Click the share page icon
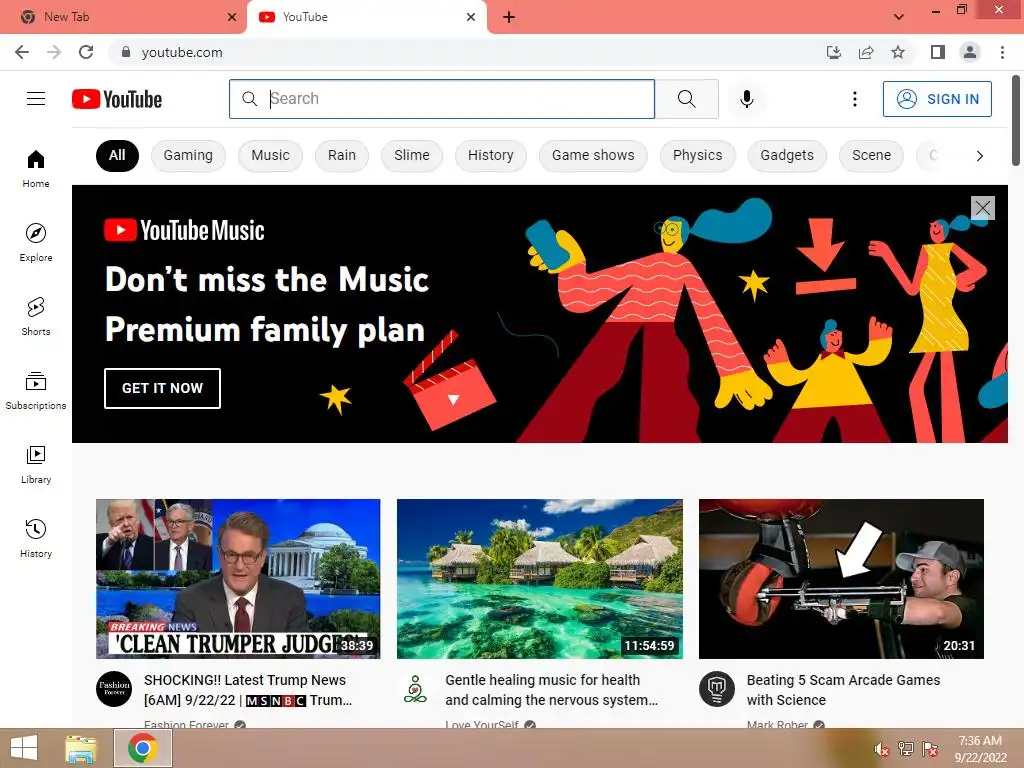 point(866,52)
